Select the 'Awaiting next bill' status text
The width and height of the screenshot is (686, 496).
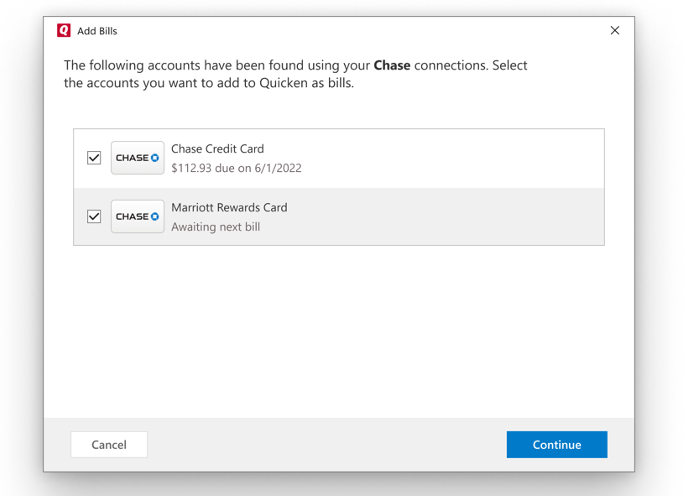(x=216, y=227)
